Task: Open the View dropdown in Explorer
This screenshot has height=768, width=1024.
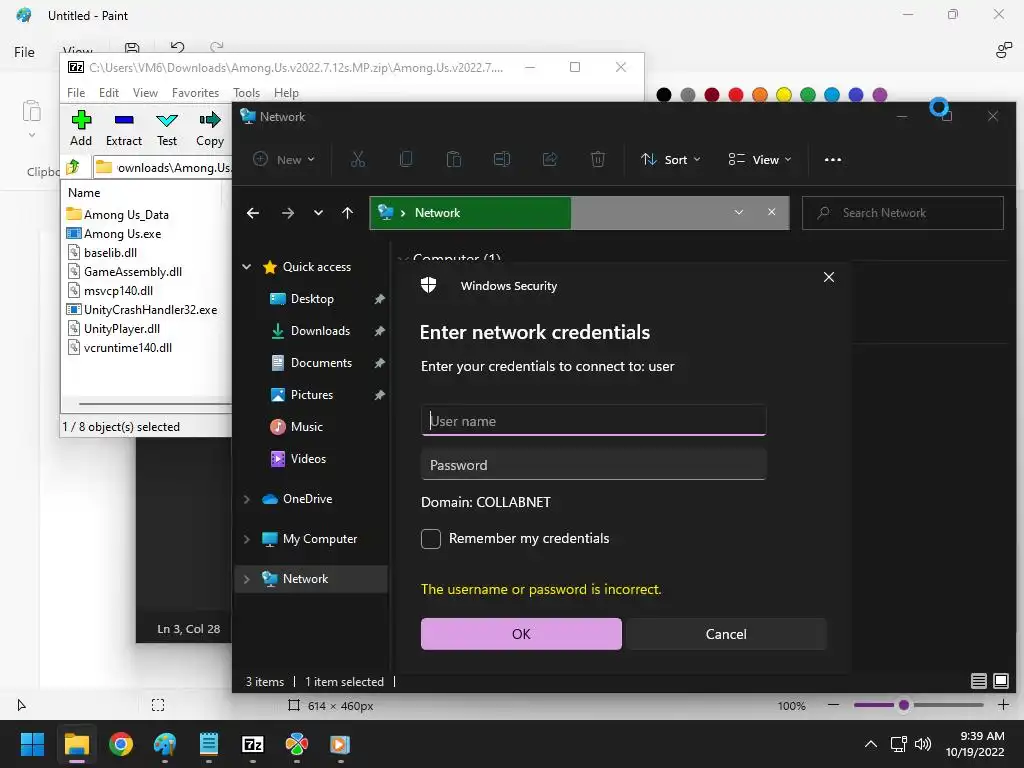Action: (760, 159)
